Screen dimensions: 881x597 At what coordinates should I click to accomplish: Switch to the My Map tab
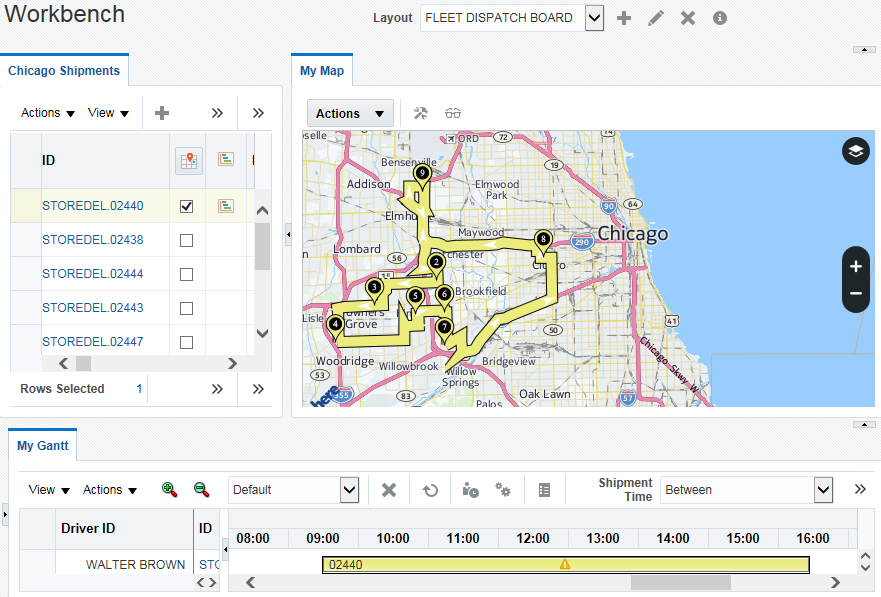point(321,71)
